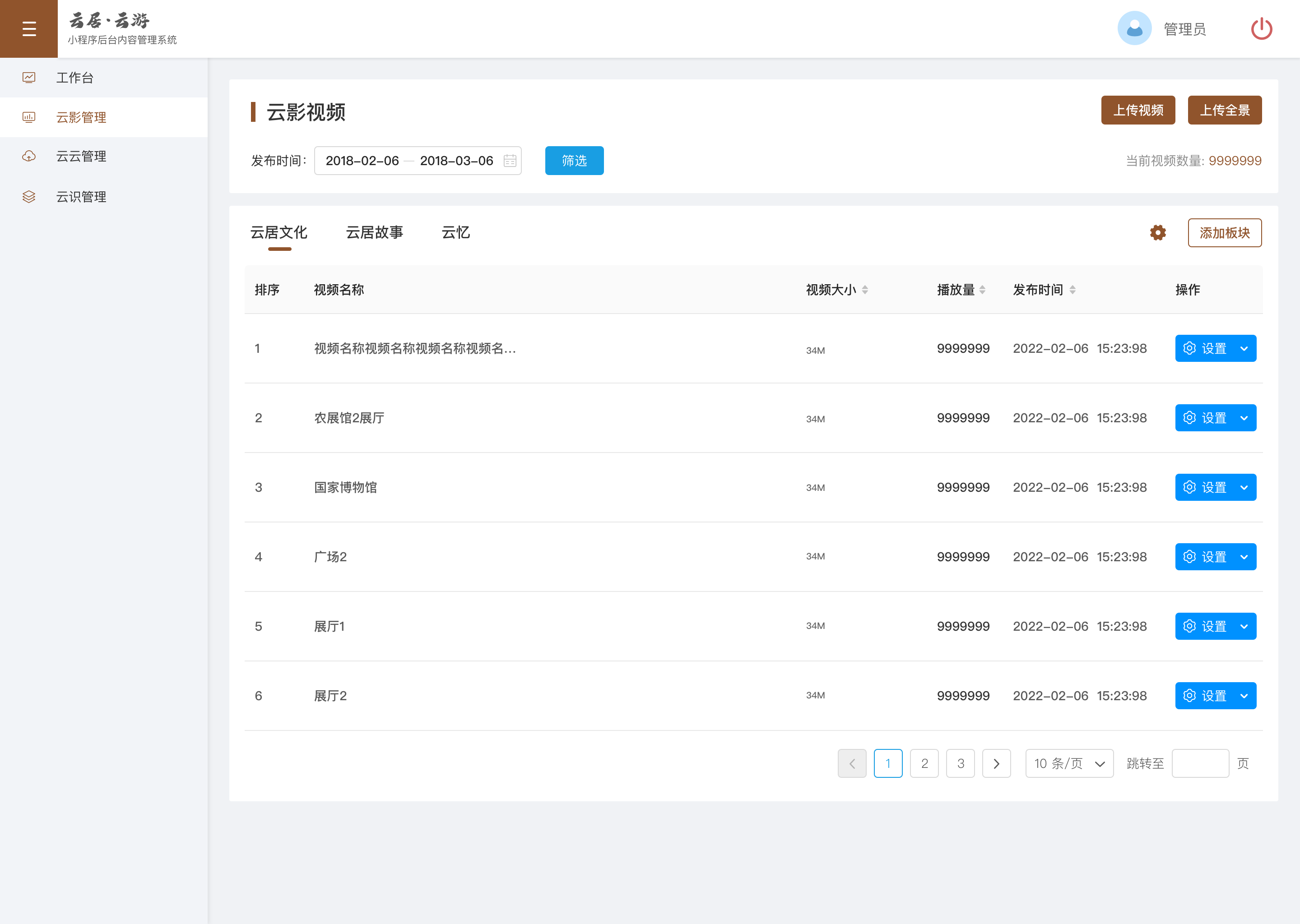
Task: Click video name 视频名称视频名称… in row 1
Action: (415, 348)
